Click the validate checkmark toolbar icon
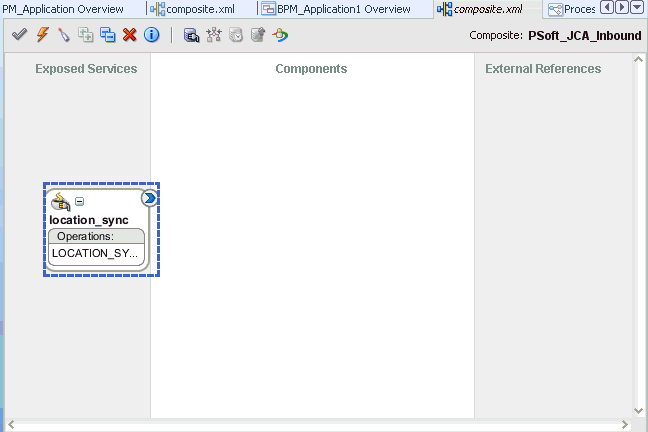The width and height of the screenshot is (648, 432). (19, 35)
